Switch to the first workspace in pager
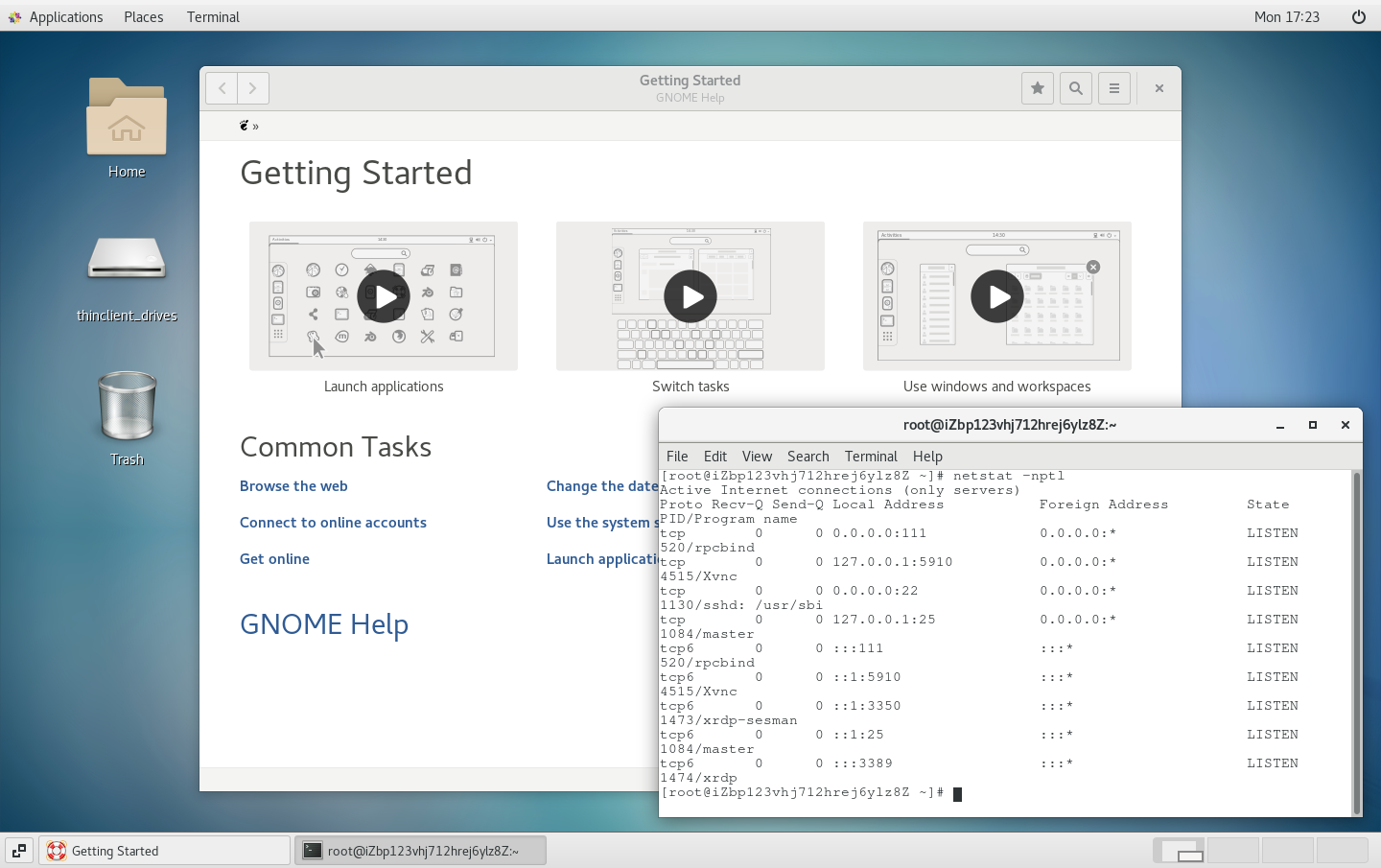This screenshot has height=868, width=1381. (1179, 851)
